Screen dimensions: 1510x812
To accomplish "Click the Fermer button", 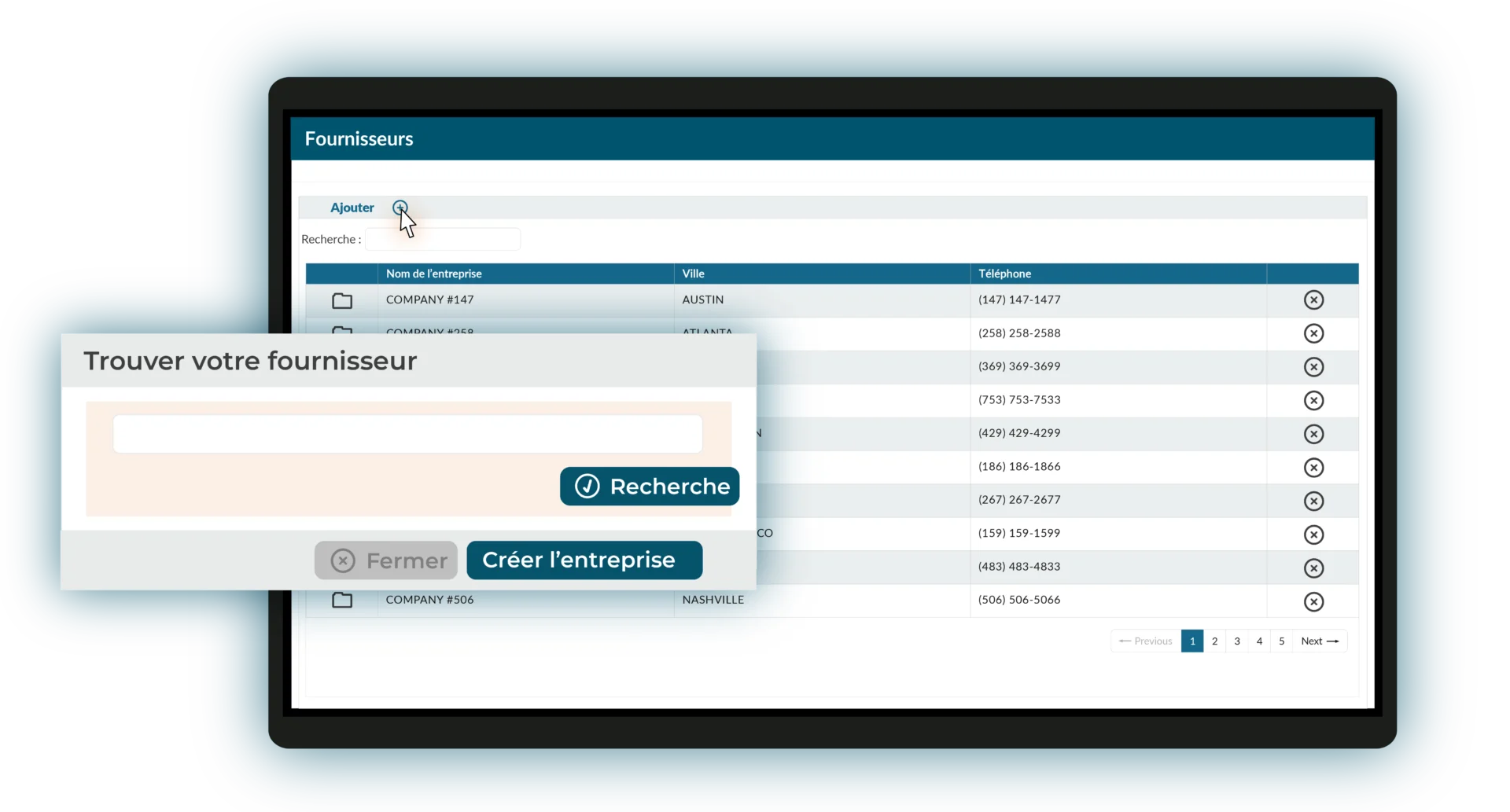I will point(386,560).
